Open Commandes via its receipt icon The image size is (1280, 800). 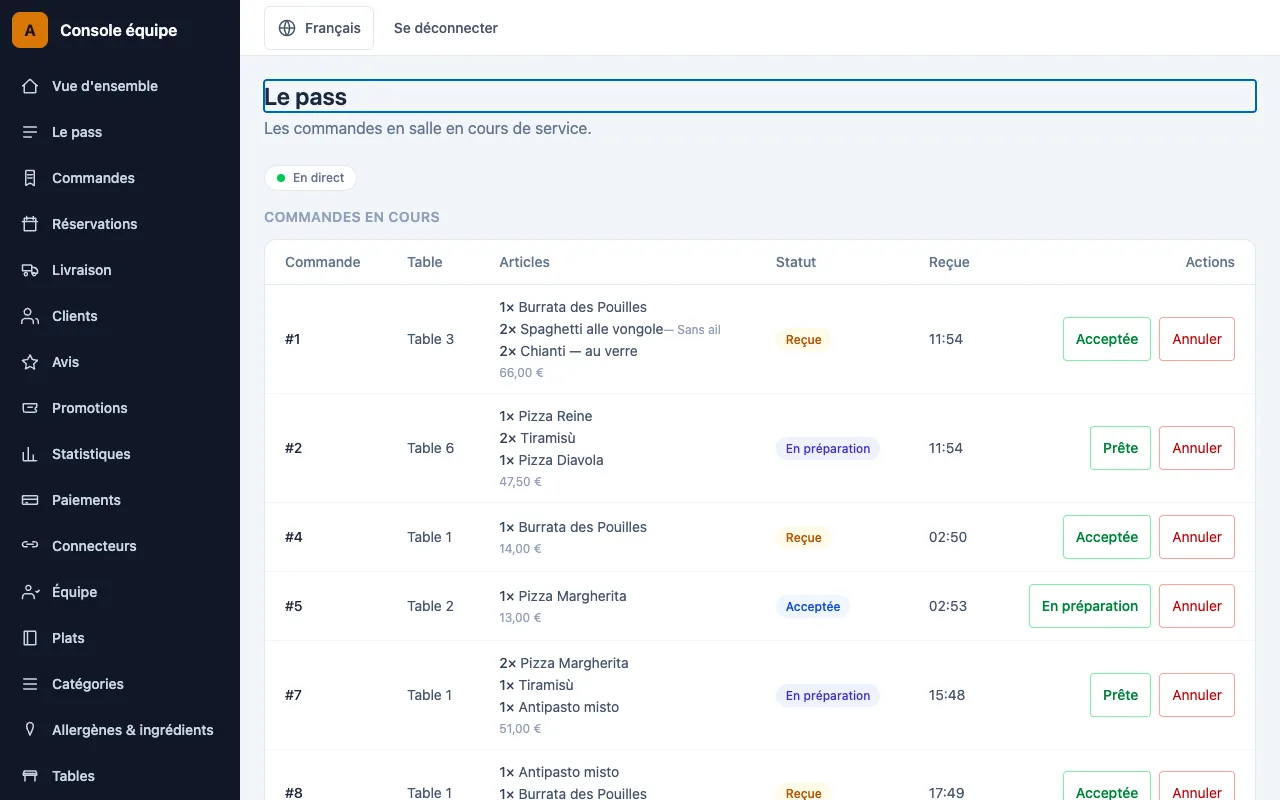tap(30, 178)
